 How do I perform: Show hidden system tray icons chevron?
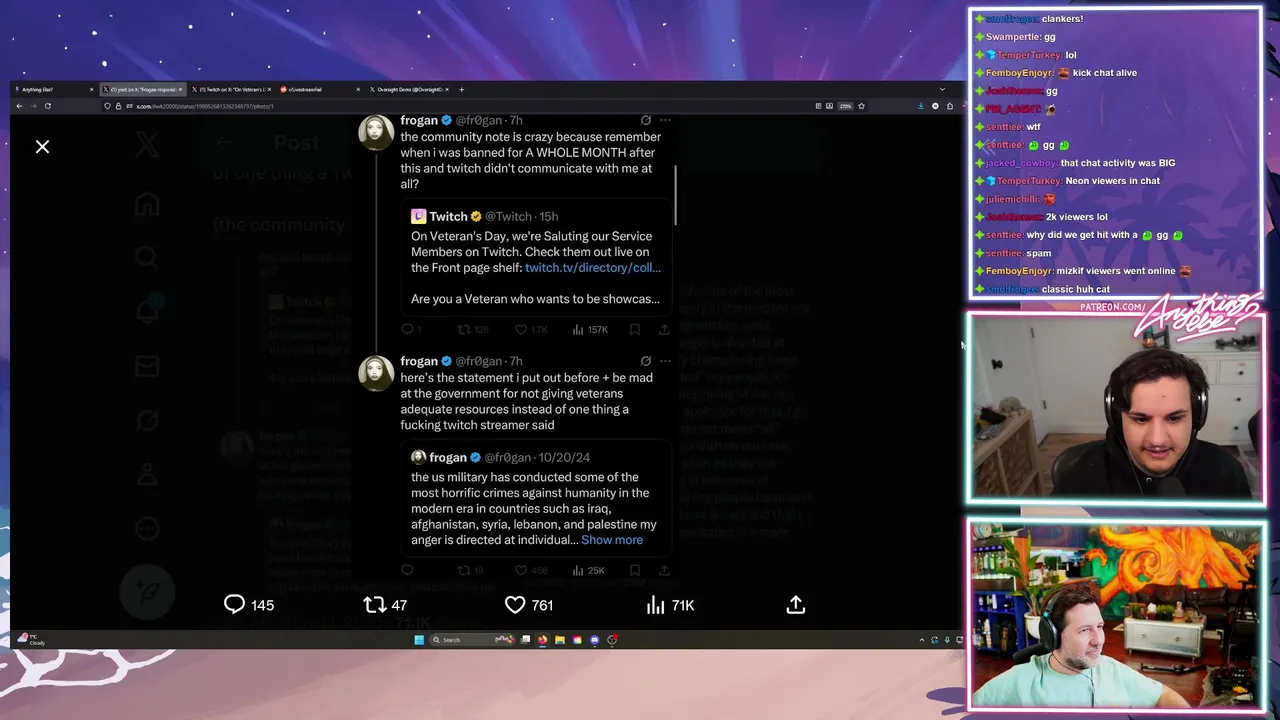922,640
